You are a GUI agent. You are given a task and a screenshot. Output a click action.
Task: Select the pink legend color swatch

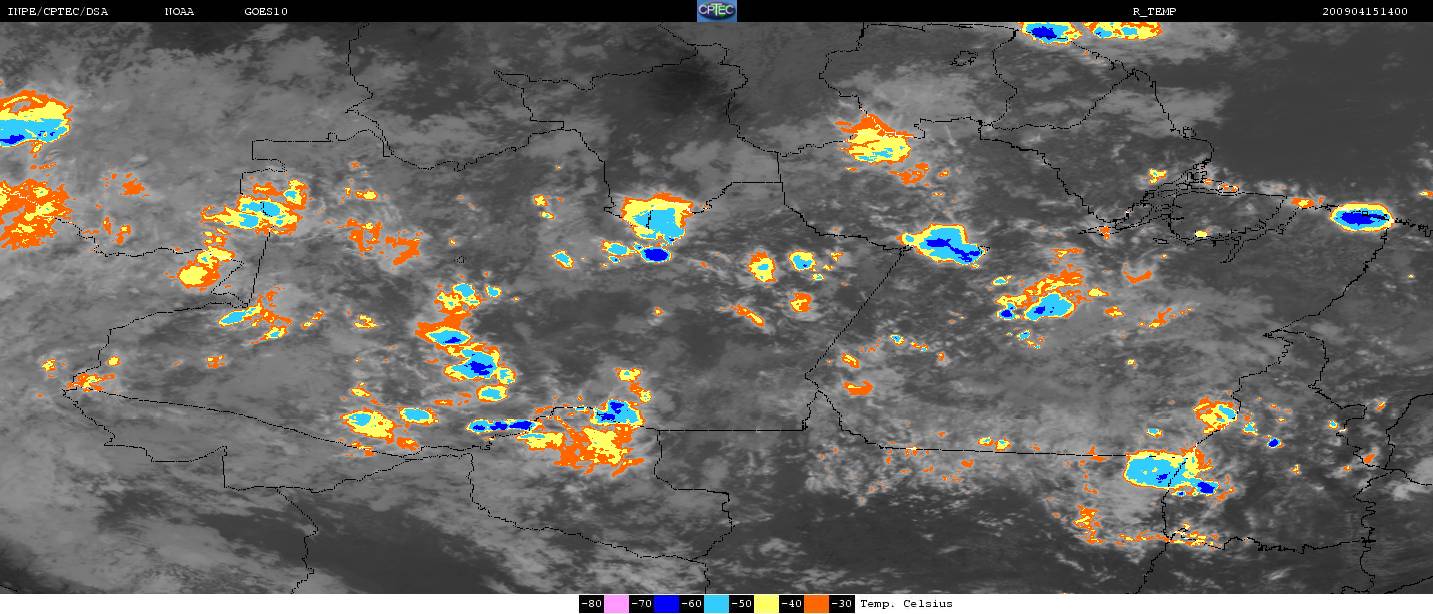coord(616,604)
